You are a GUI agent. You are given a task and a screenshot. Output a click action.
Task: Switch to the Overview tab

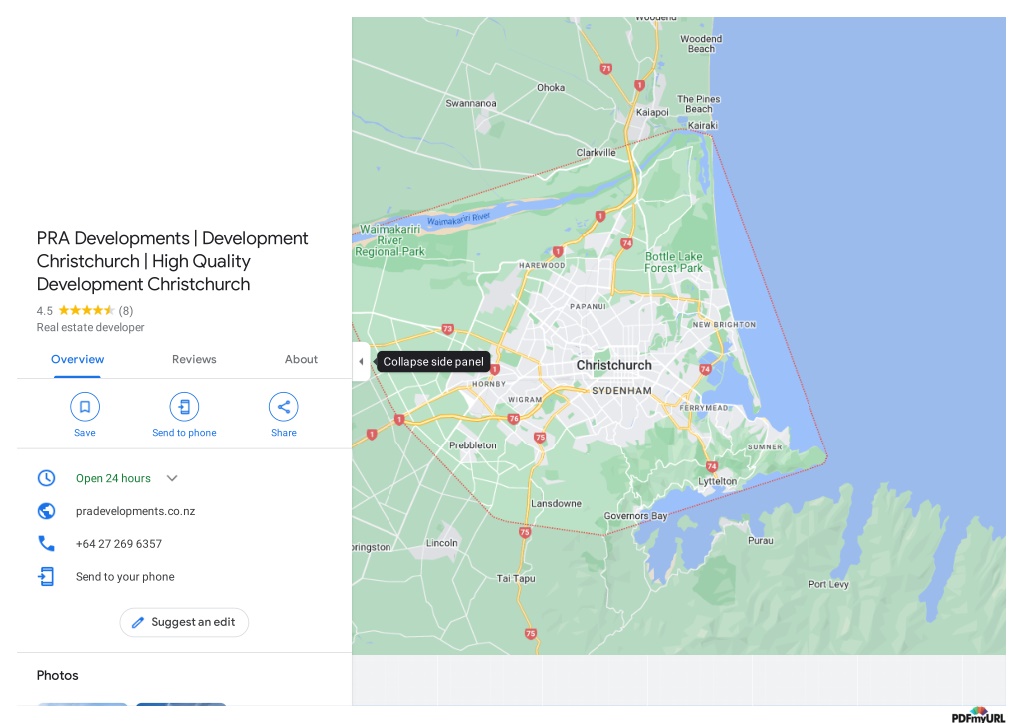(x=78, y=359)
